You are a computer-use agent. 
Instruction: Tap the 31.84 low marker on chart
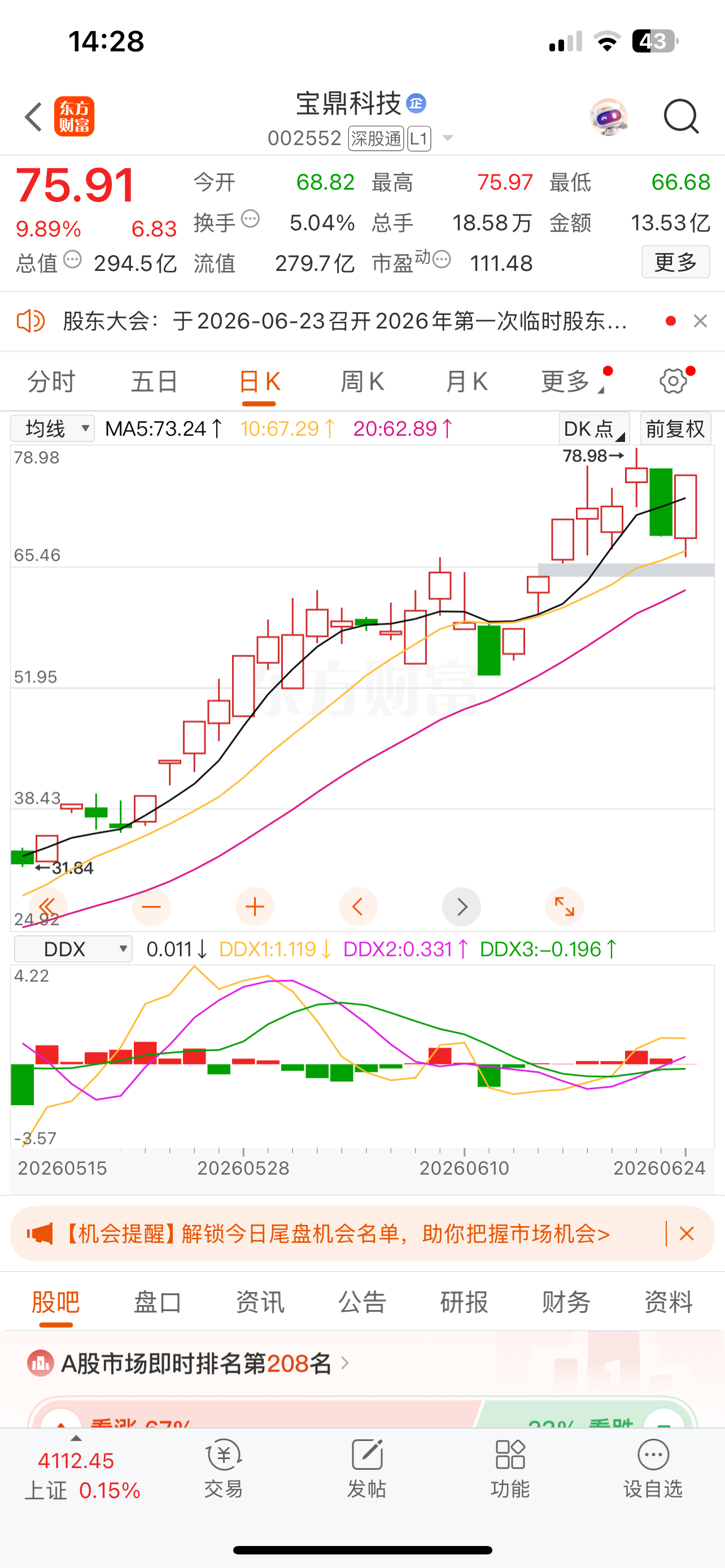[x=64, y=868]
